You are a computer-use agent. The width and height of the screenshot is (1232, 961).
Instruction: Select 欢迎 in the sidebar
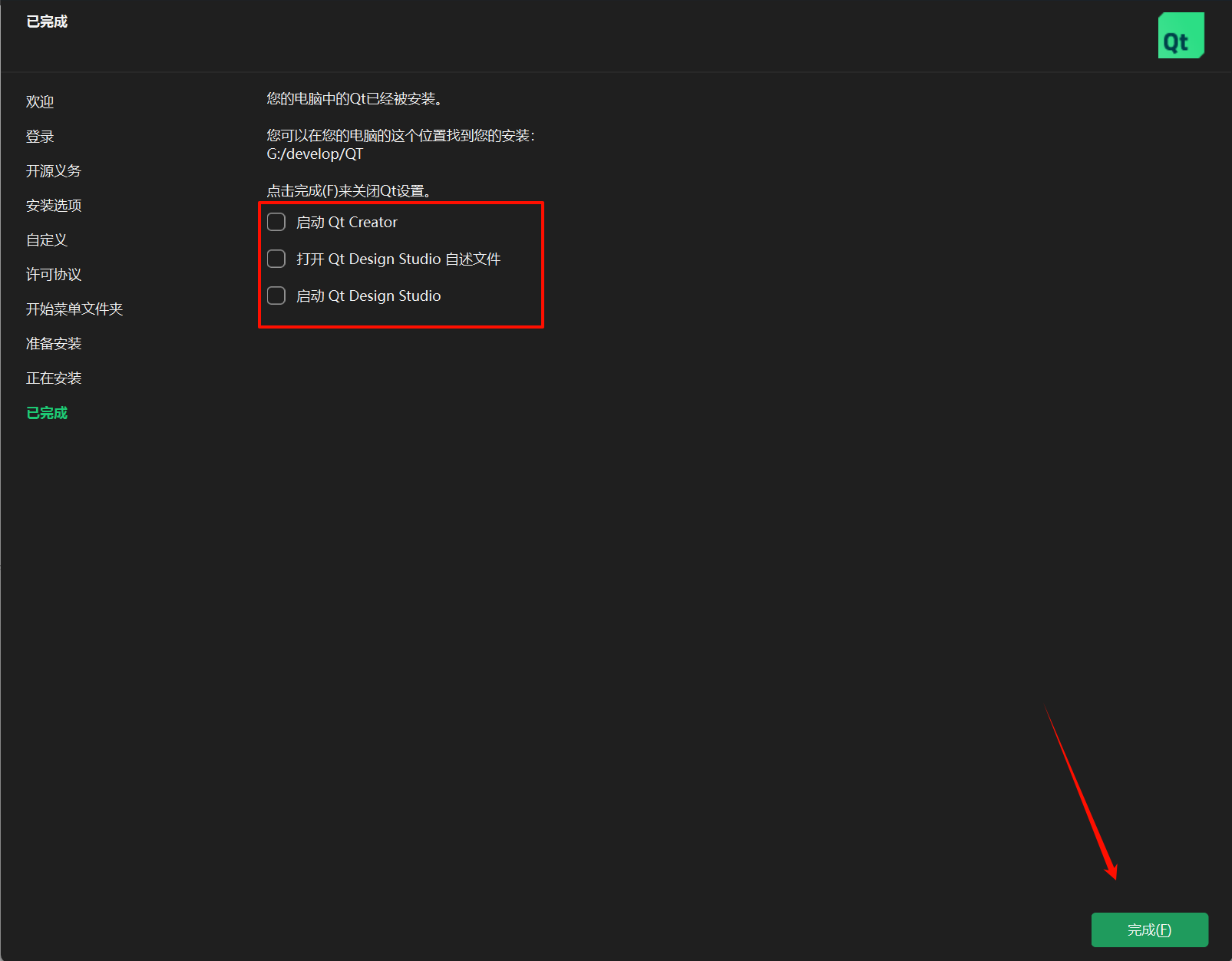[x=38, y=101]
